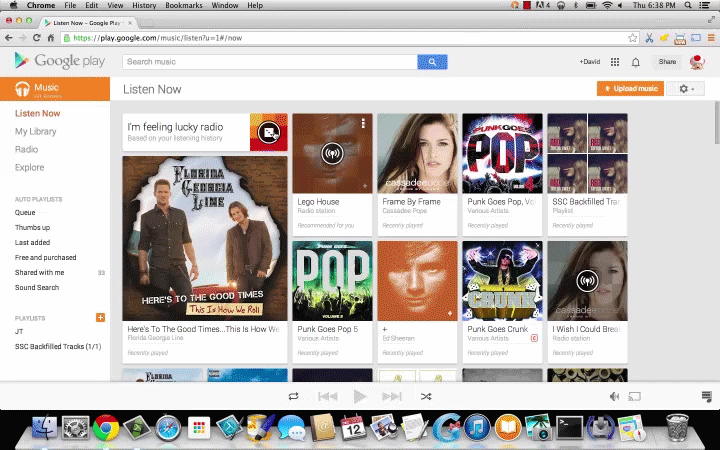Click the Cassadee Pope artist name
720x450 pixels.
point(405,211)
